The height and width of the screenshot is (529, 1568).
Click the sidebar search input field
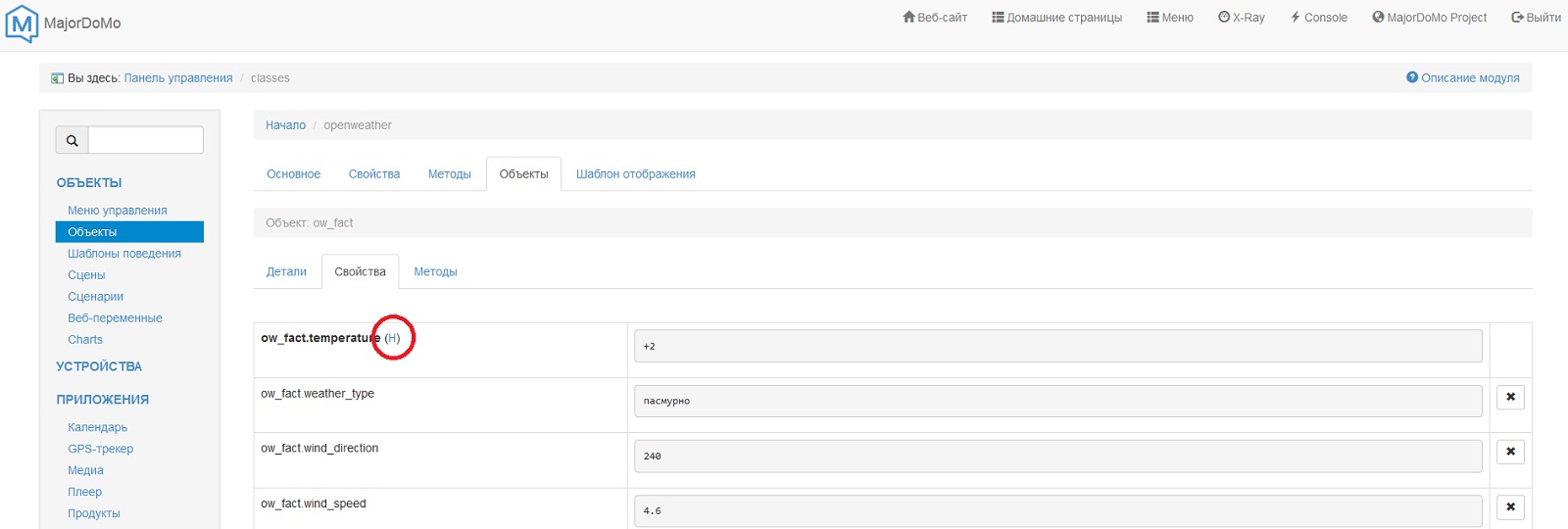tap(145, 140)
